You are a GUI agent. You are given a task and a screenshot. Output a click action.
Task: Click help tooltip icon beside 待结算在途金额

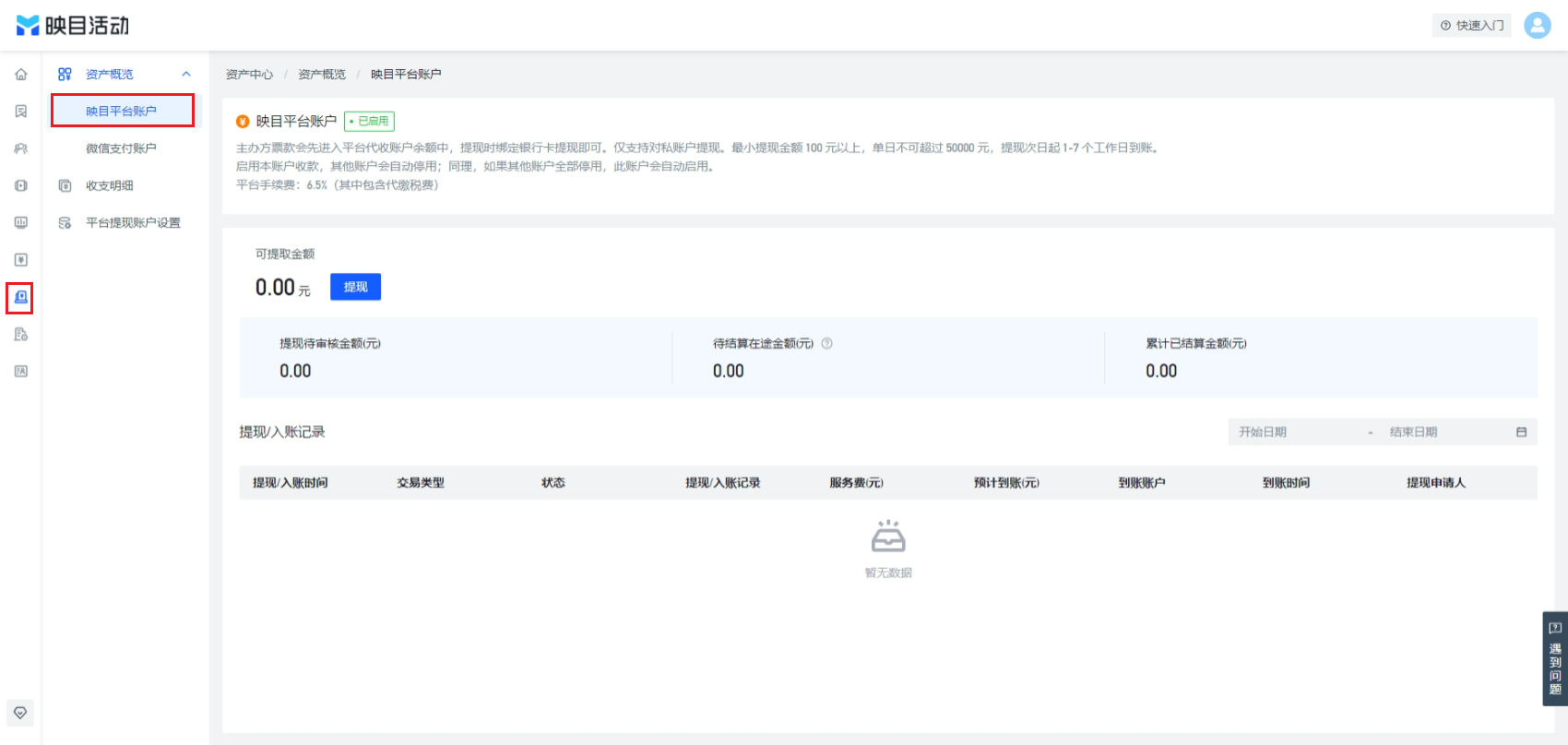pyautogui.click(x=826, y=343)
